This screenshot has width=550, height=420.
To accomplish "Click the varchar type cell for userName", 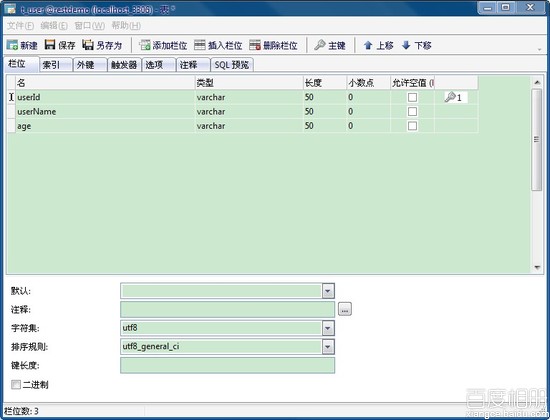I will pyautogui.click(x=249, y=112).
